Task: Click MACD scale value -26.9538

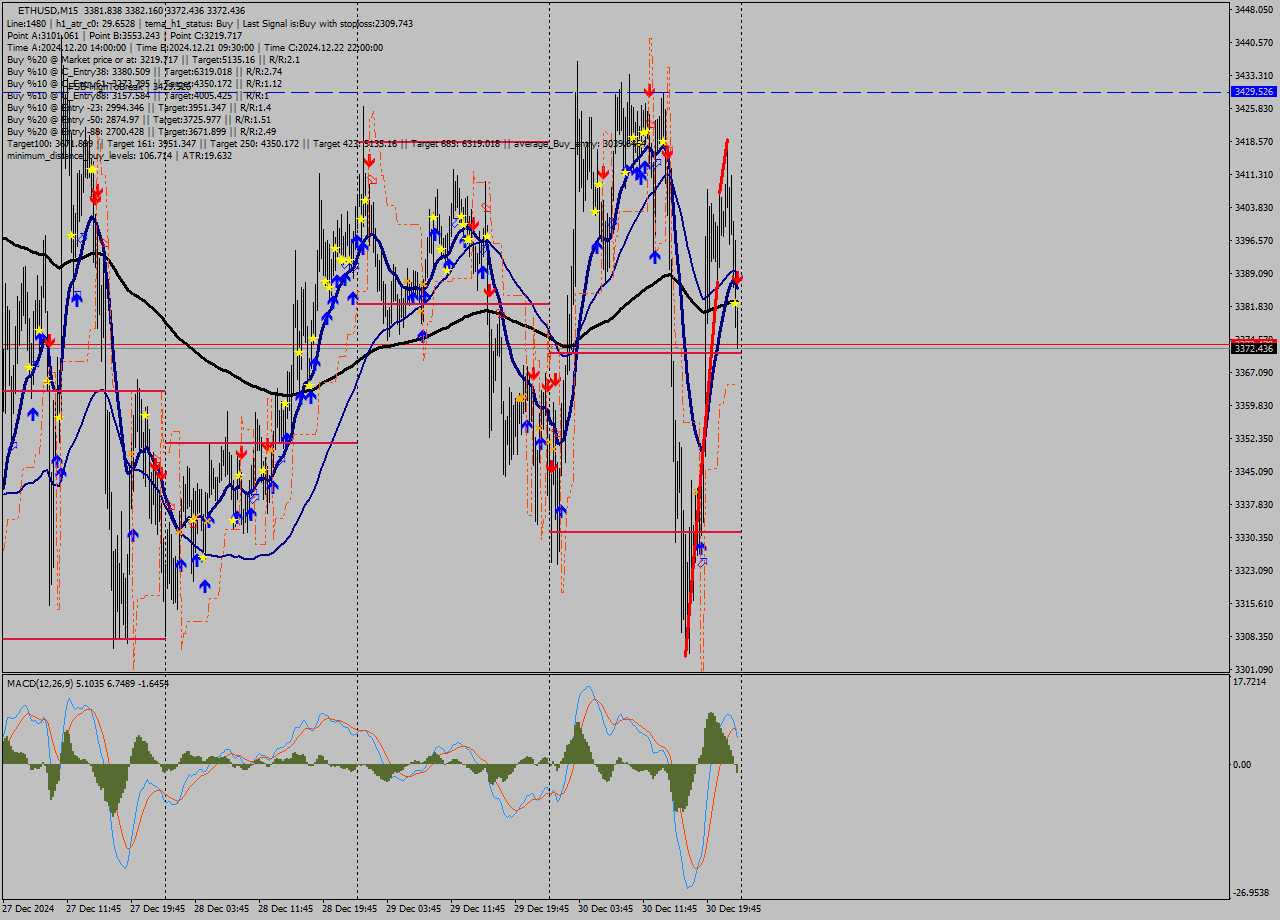Action: (1252, 892)
